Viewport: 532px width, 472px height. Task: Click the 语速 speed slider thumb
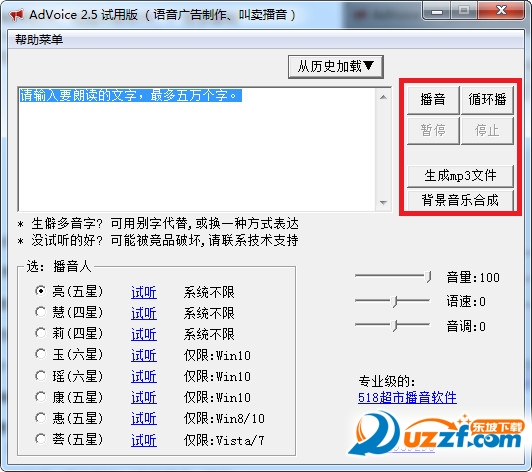[x=394, y=301]
